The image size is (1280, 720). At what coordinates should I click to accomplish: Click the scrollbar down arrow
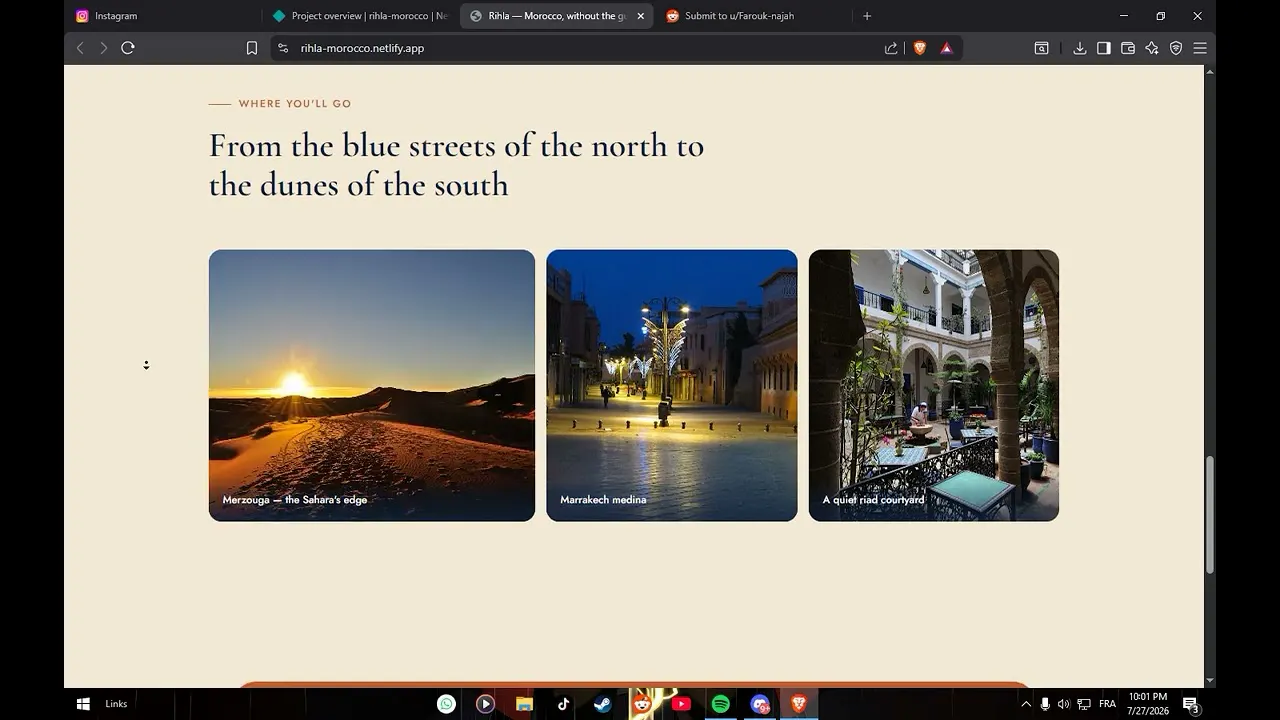tap(1210, 681)
